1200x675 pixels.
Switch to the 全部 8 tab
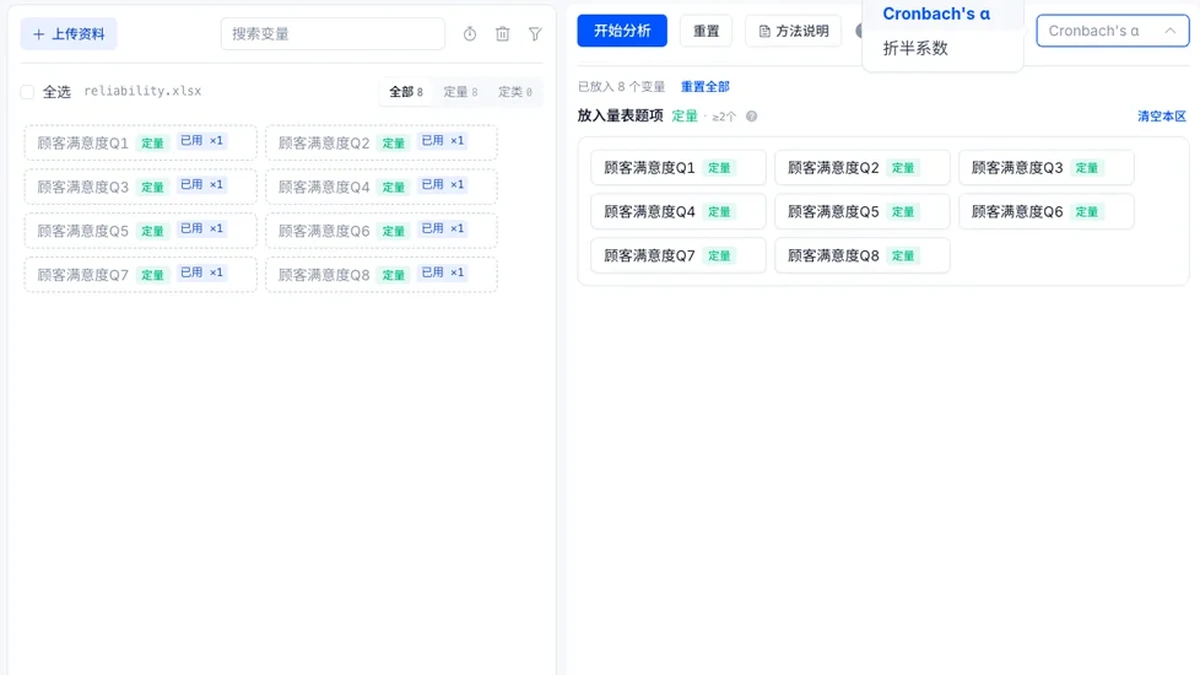point(406,92)
